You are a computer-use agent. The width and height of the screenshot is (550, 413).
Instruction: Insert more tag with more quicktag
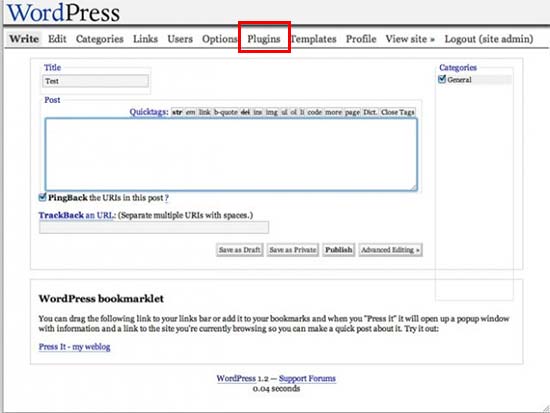coord(333,112)
